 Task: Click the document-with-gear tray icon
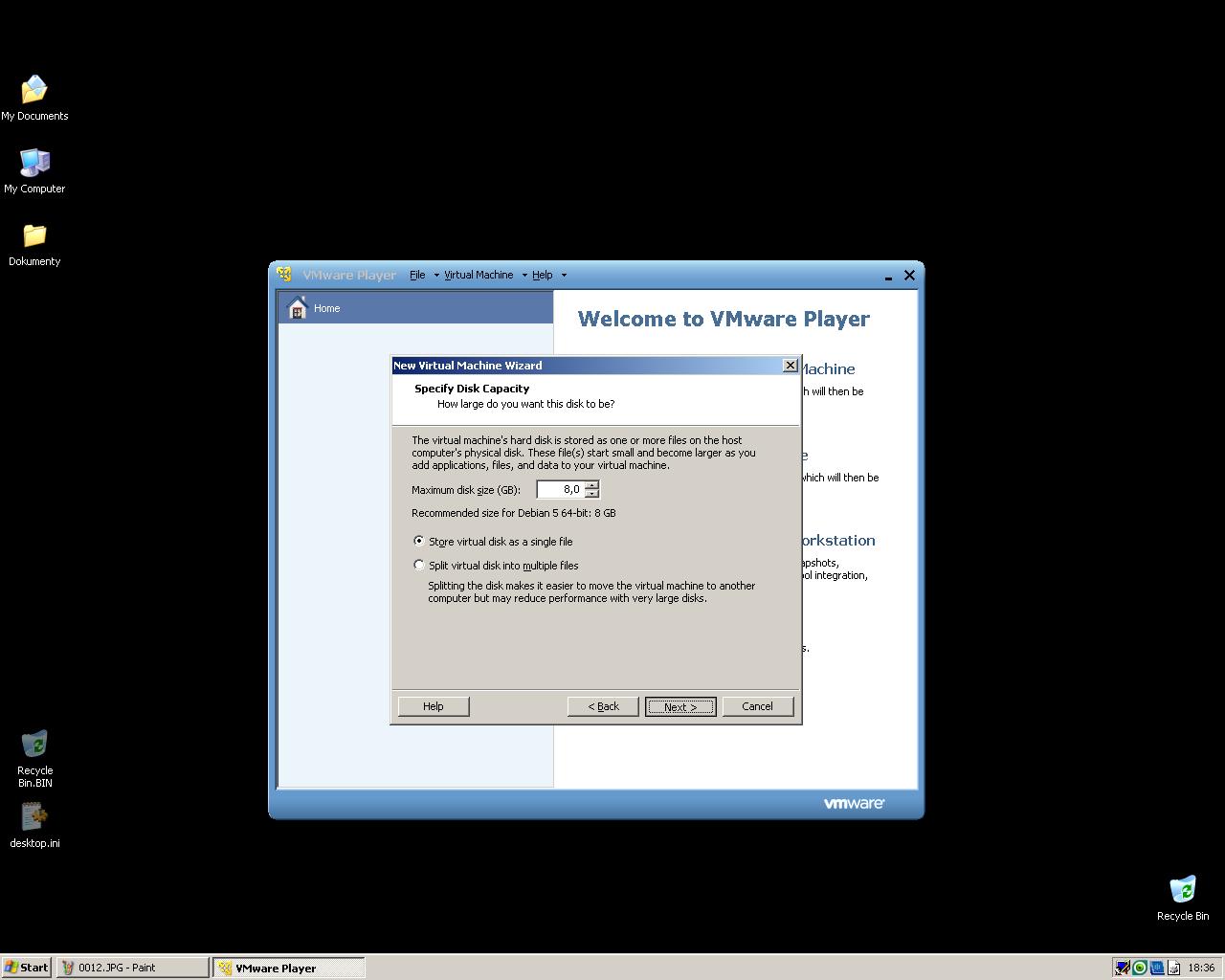1173,968
